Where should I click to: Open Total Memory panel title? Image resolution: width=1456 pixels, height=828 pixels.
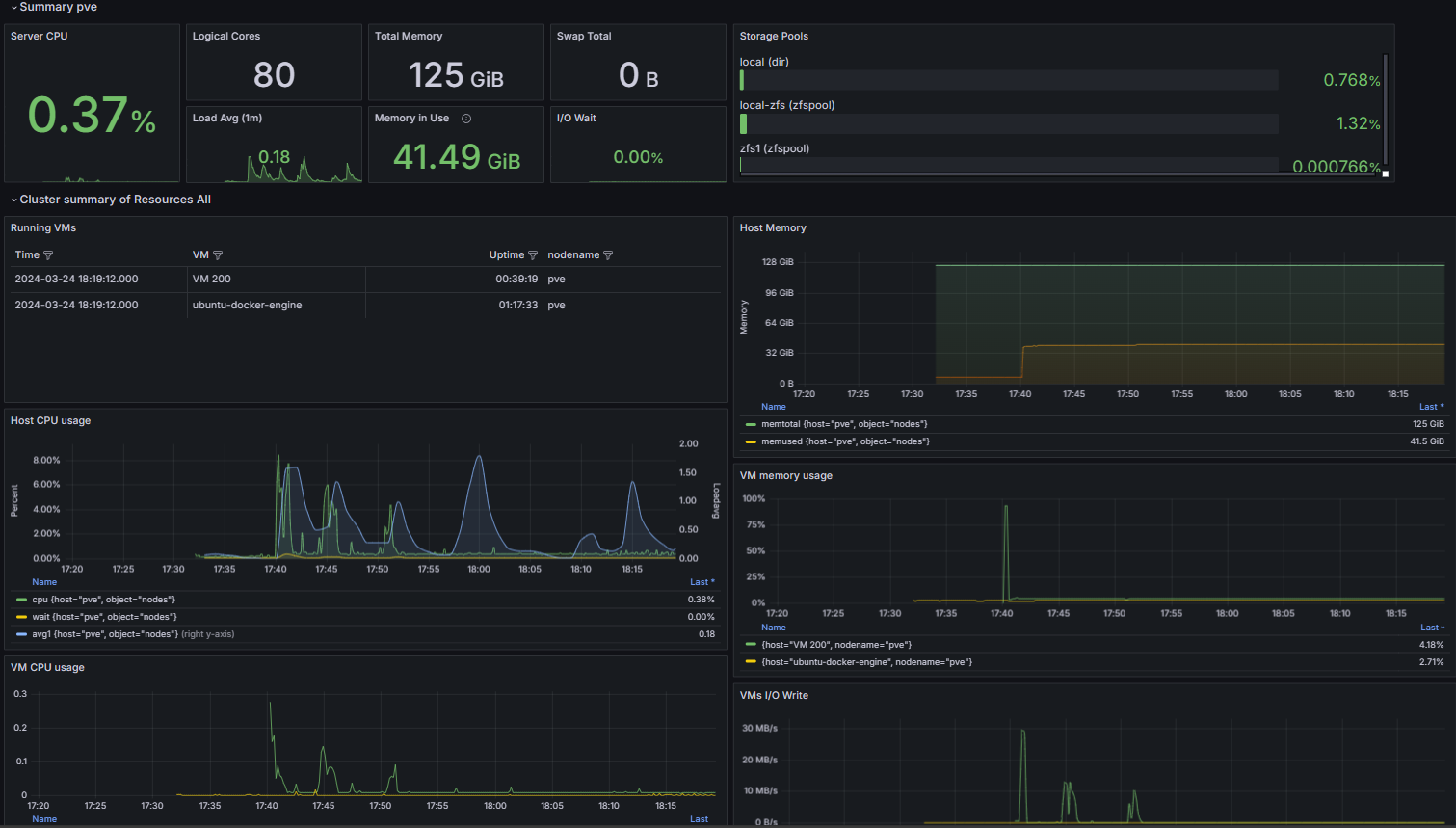tap(409, 36)
